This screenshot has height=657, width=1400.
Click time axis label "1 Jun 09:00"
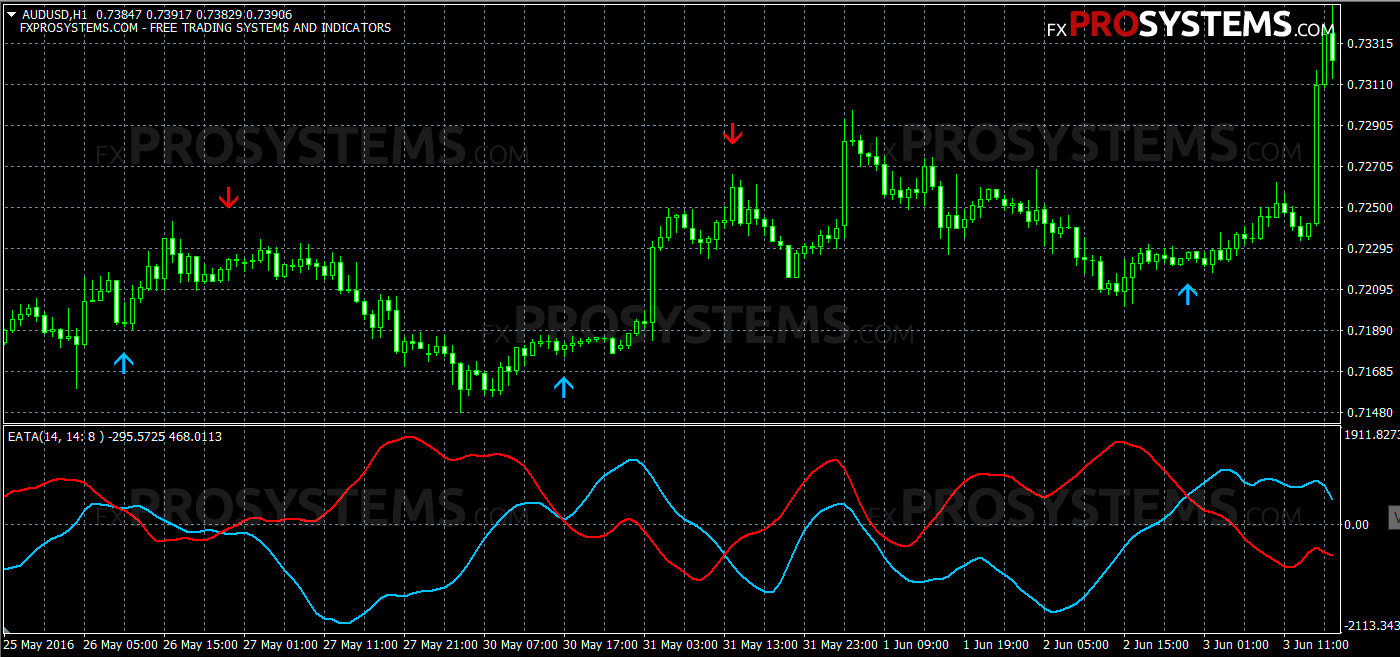[x=917, y=644]
